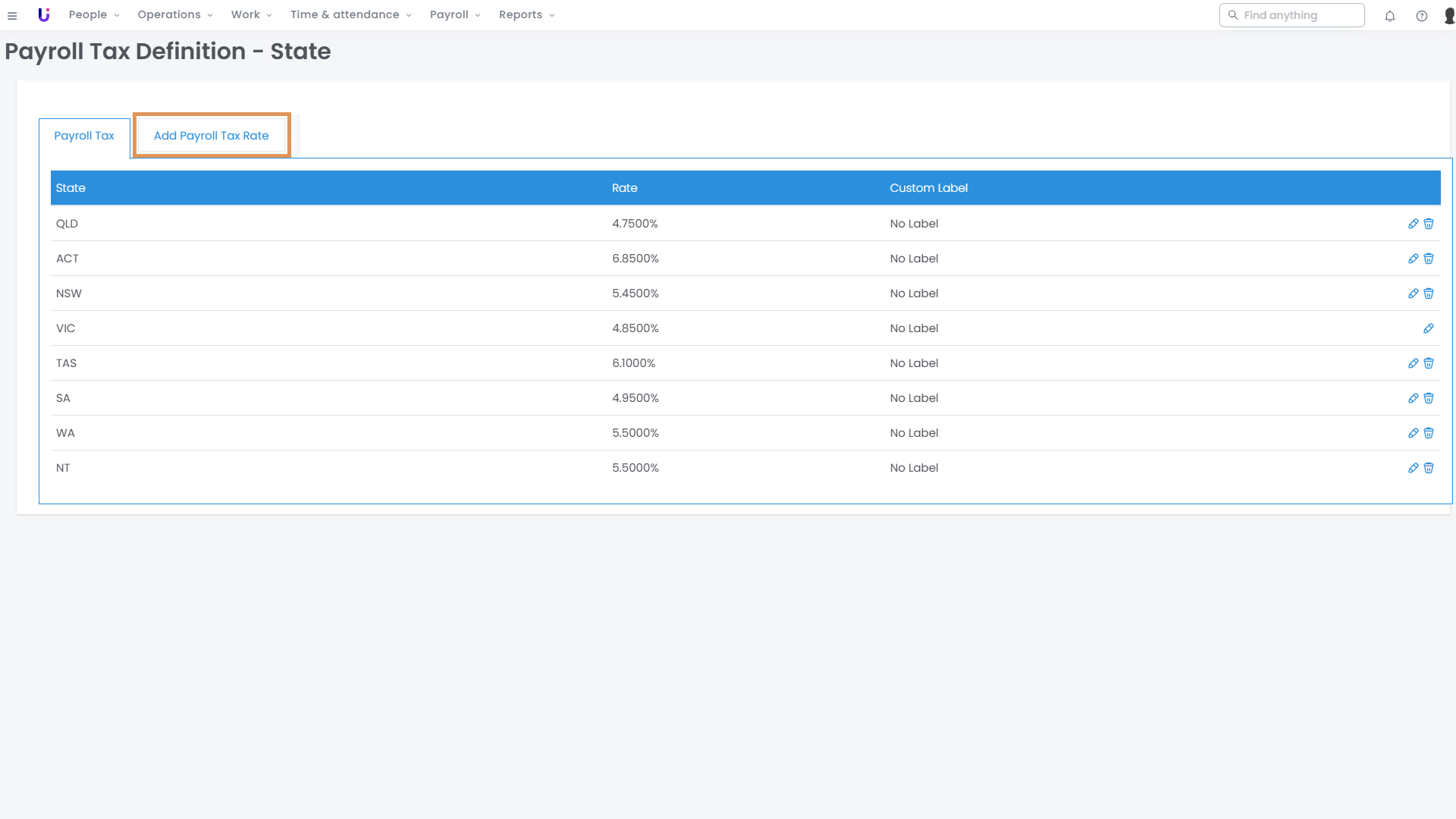Switch to the Payroll Tax tab

click(x=84, y=136)
